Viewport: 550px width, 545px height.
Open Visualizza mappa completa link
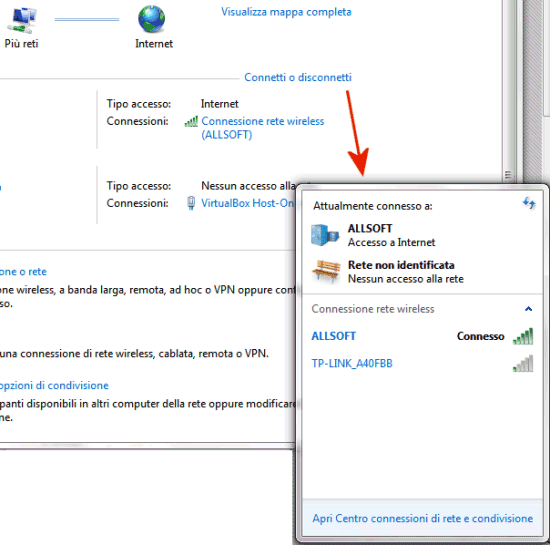(x=286, y=12)
